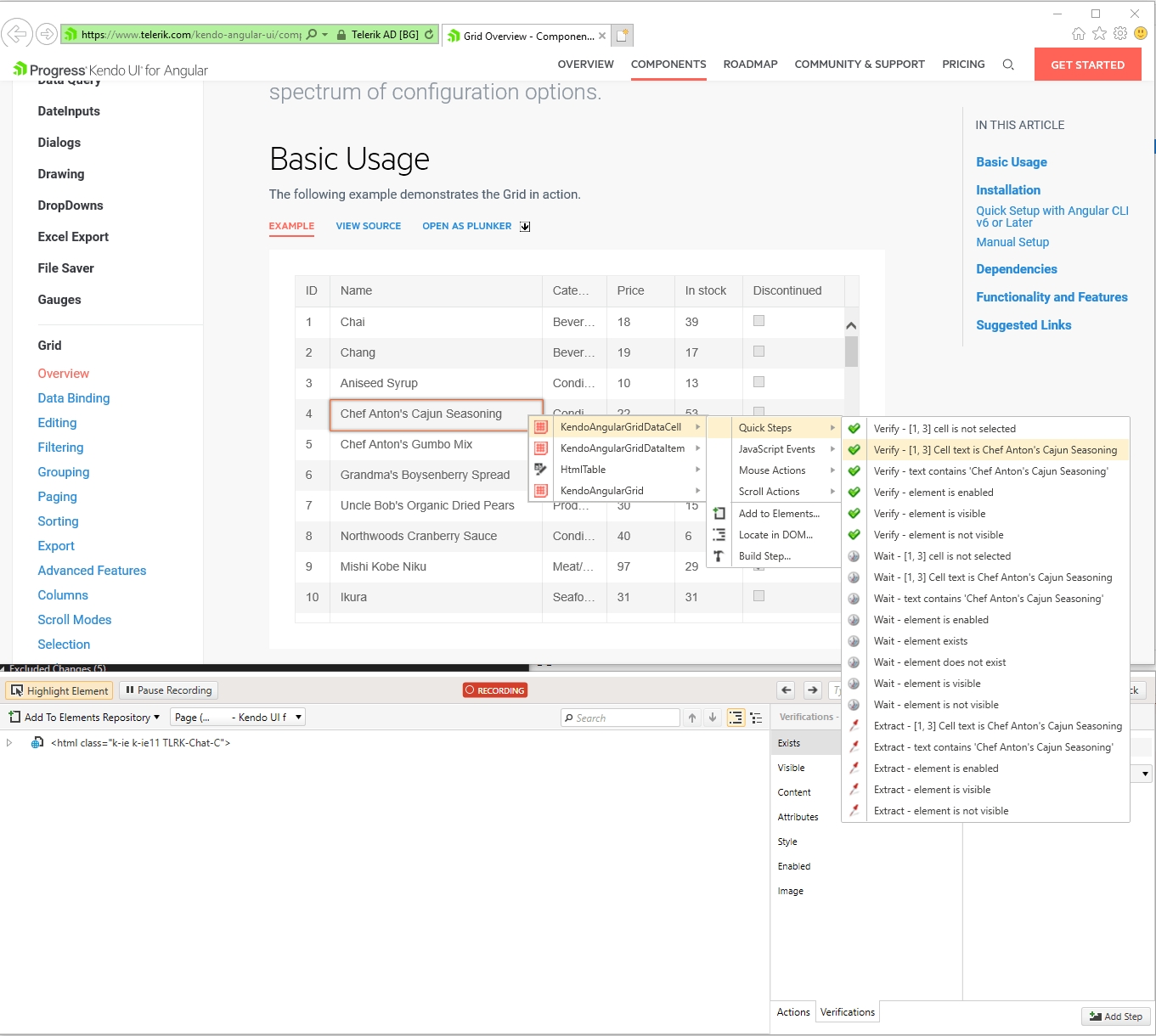Click the recorder forward arrow button
This screenshot has width=1156, height=1036.
point(813,690)
